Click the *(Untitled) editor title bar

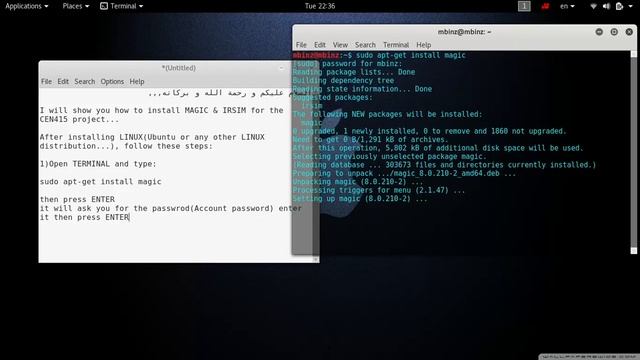[178, 68]
